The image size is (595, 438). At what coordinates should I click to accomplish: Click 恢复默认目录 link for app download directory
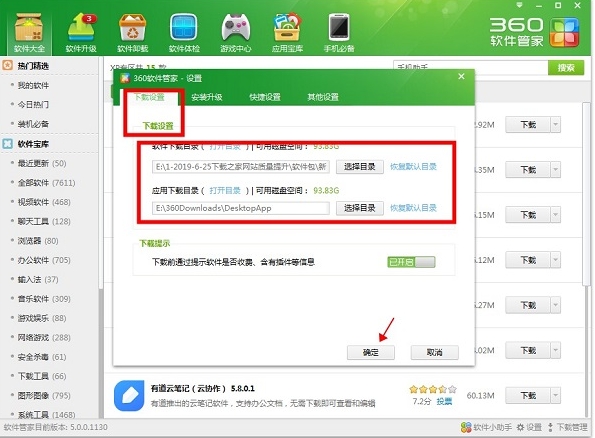pyautogui.click(x=413, y=208)
